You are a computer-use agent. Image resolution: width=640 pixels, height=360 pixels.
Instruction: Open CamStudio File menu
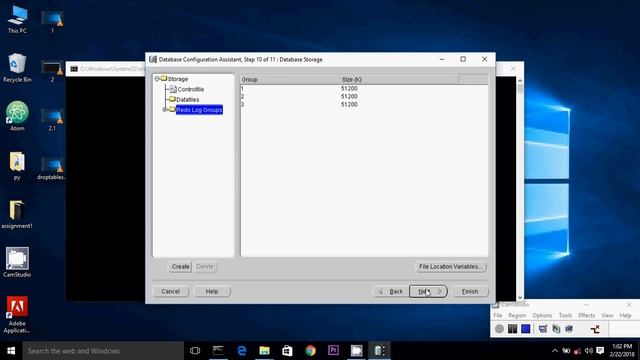pos(498,316)
